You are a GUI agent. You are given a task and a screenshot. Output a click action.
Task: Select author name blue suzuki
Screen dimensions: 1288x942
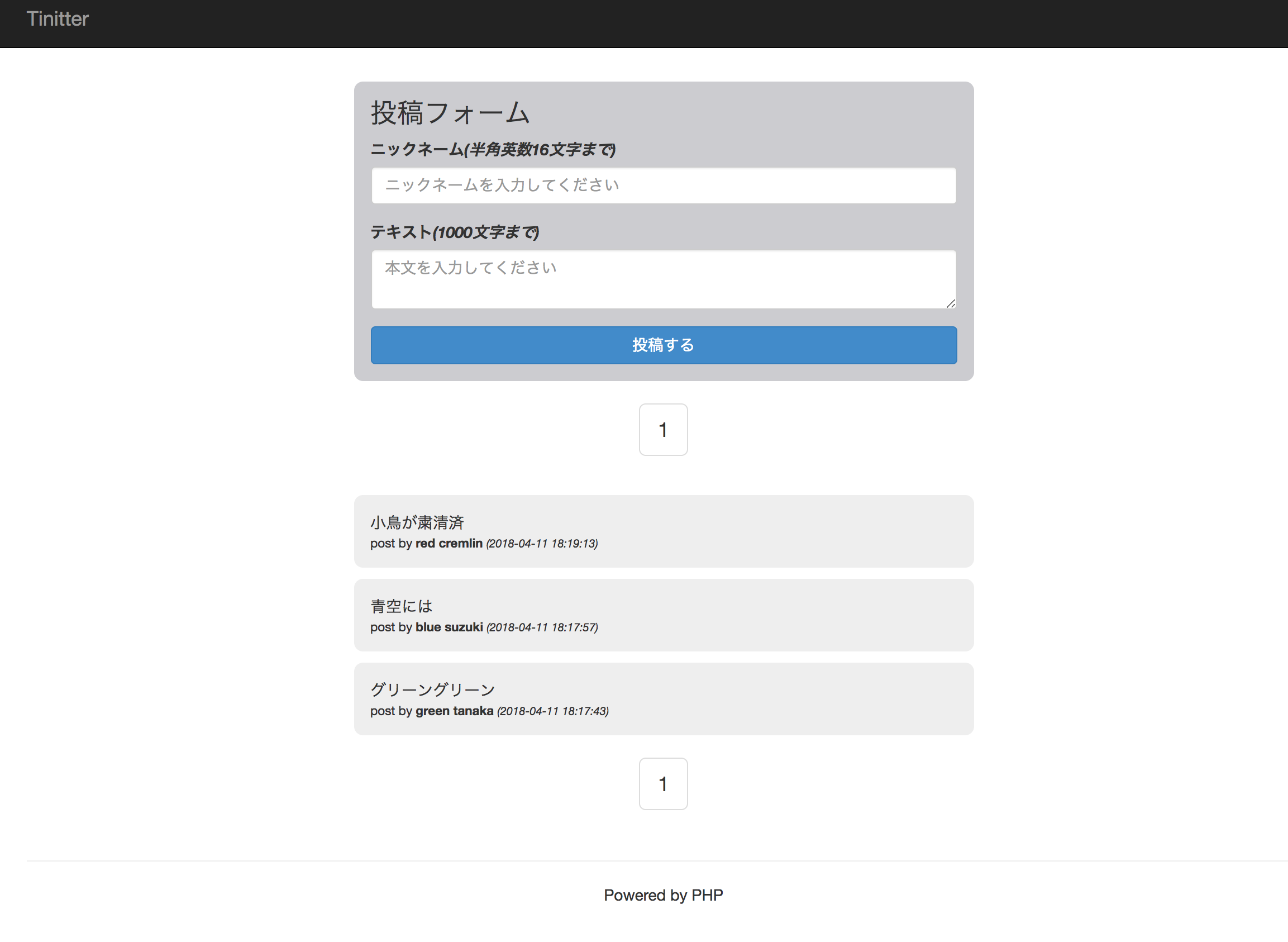coord(449,627)
